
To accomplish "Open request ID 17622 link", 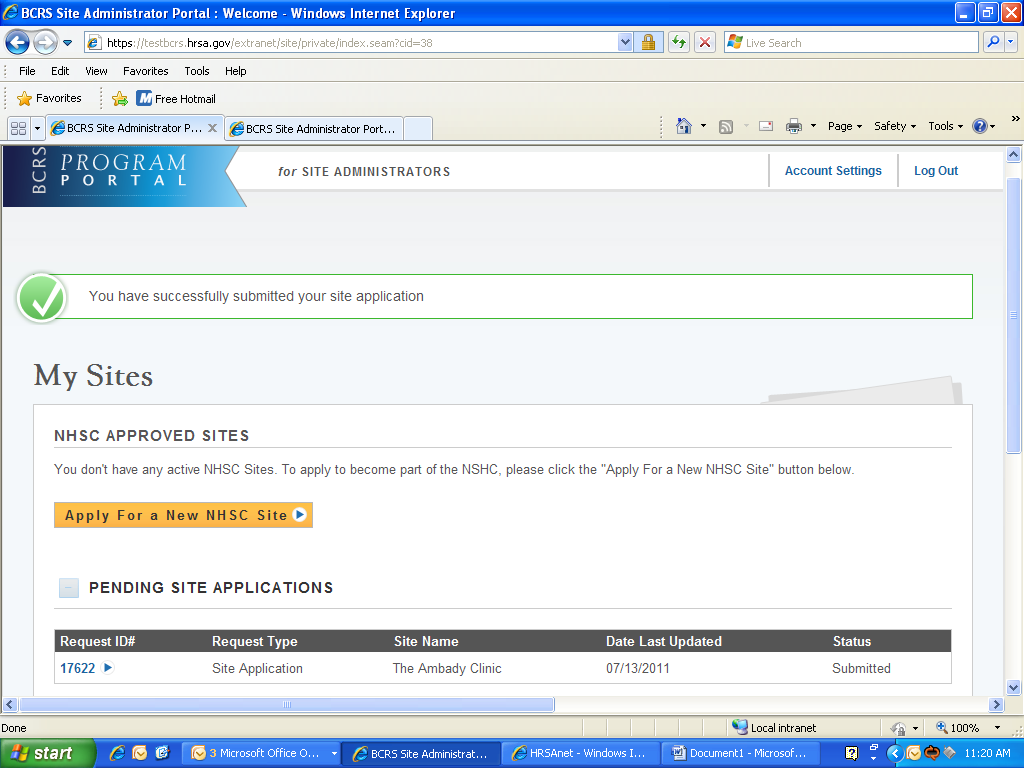I will [78, 668].
